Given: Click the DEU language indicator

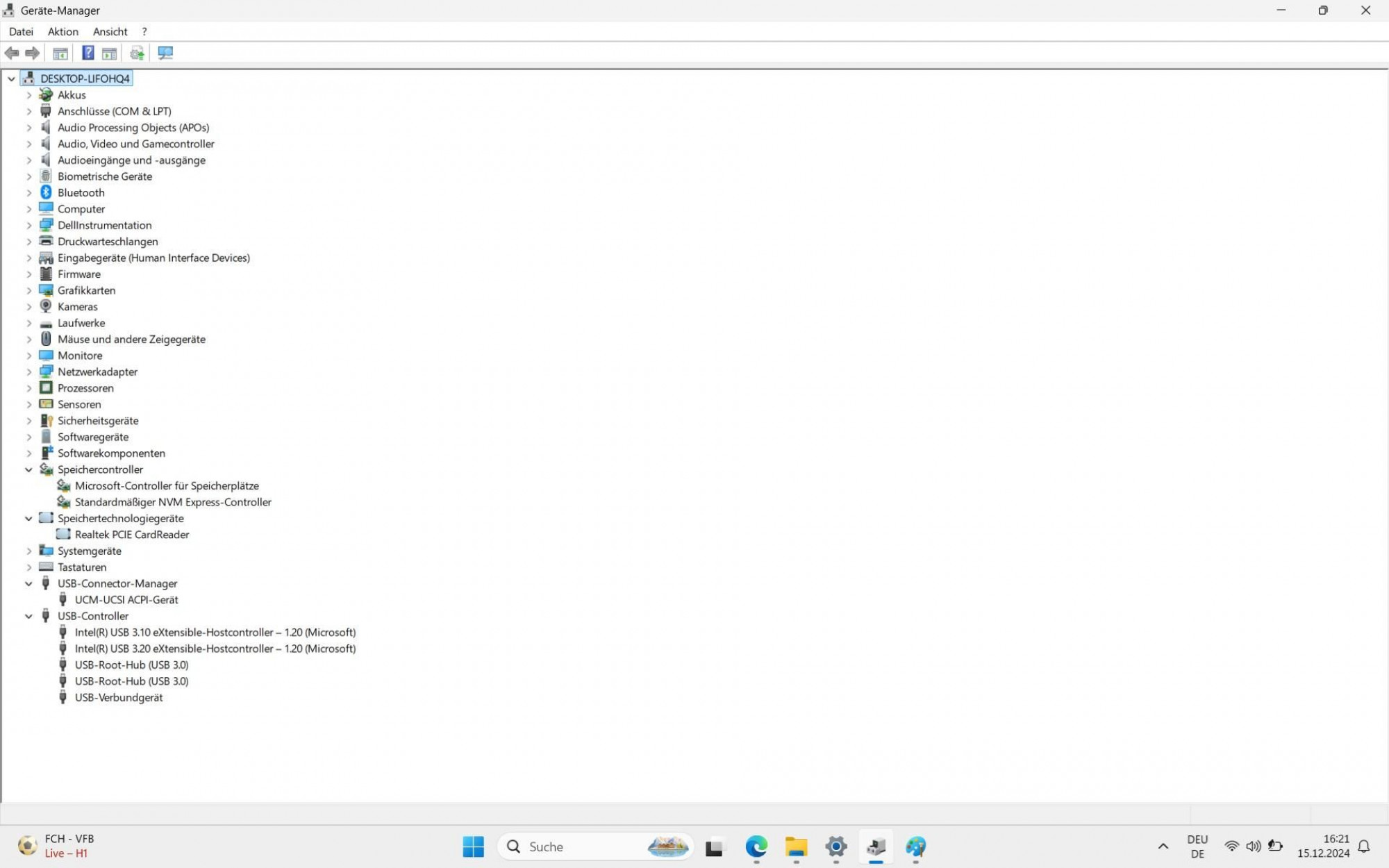Looking at the screenshot, I should [x=1197, y=846].
